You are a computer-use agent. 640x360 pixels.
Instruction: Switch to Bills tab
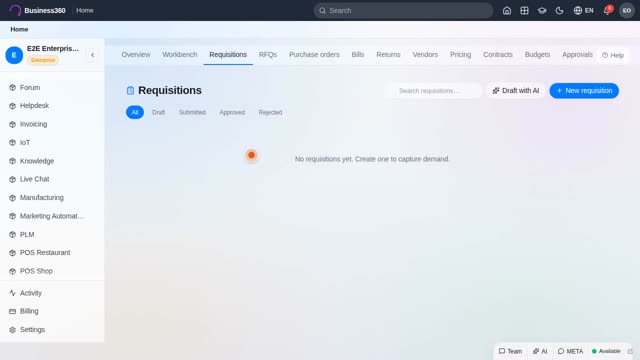pos(358,55)
